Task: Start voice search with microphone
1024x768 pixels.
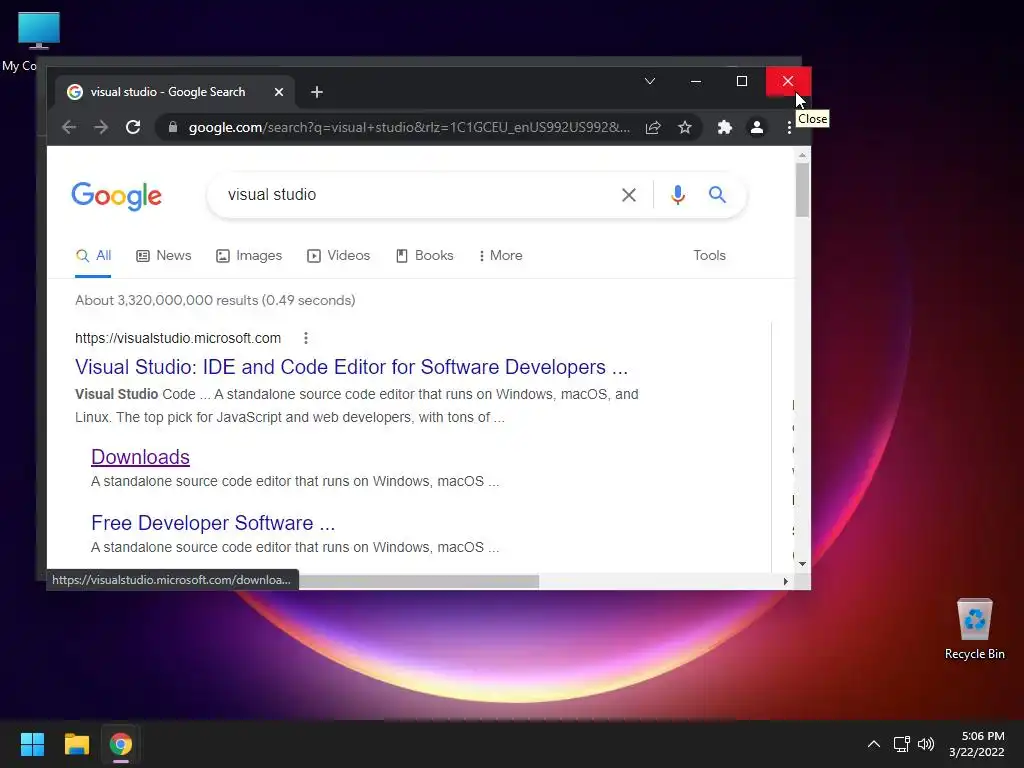Action: [678, 195]
